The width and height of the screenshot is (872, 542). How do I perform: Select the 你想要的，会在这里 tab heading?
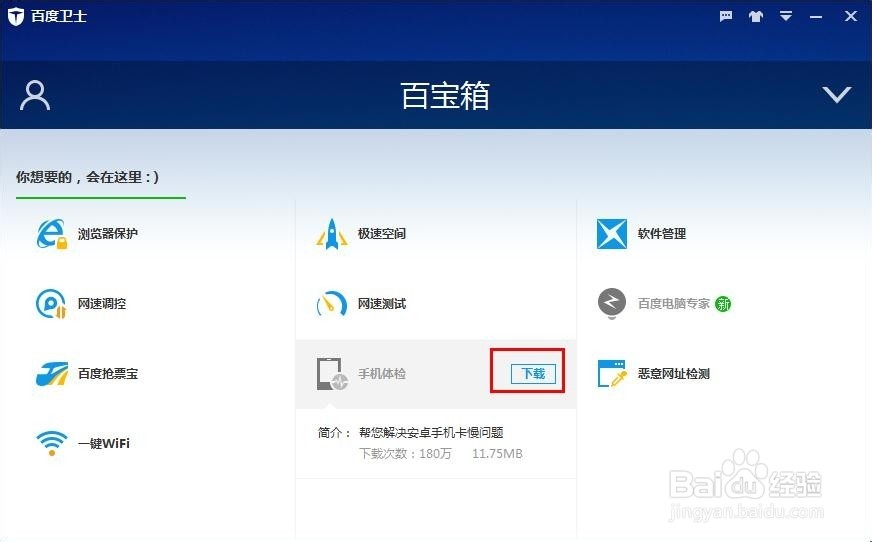pos(87,177)
